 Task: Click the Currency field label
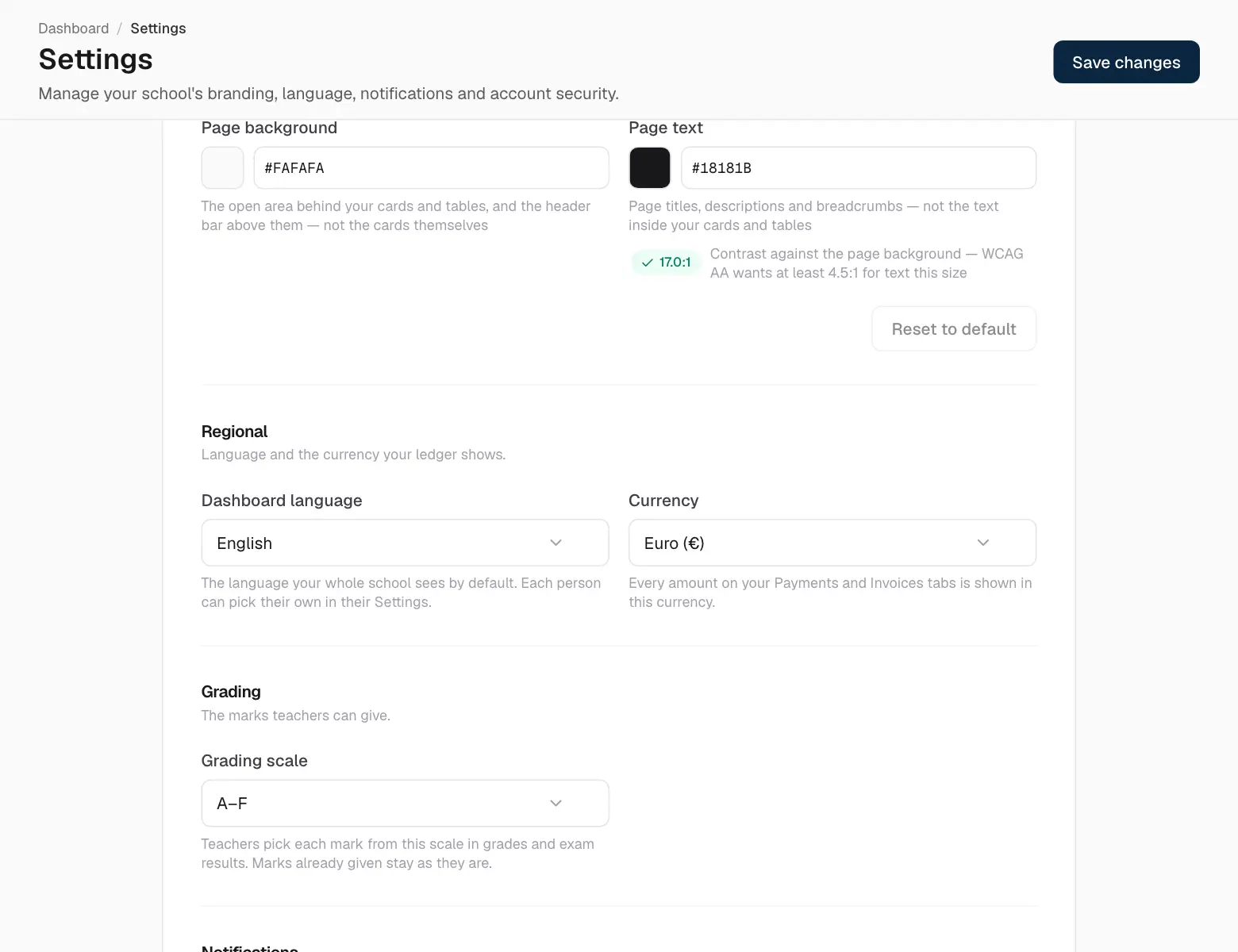pyautogui.click(x=663, y=501)
